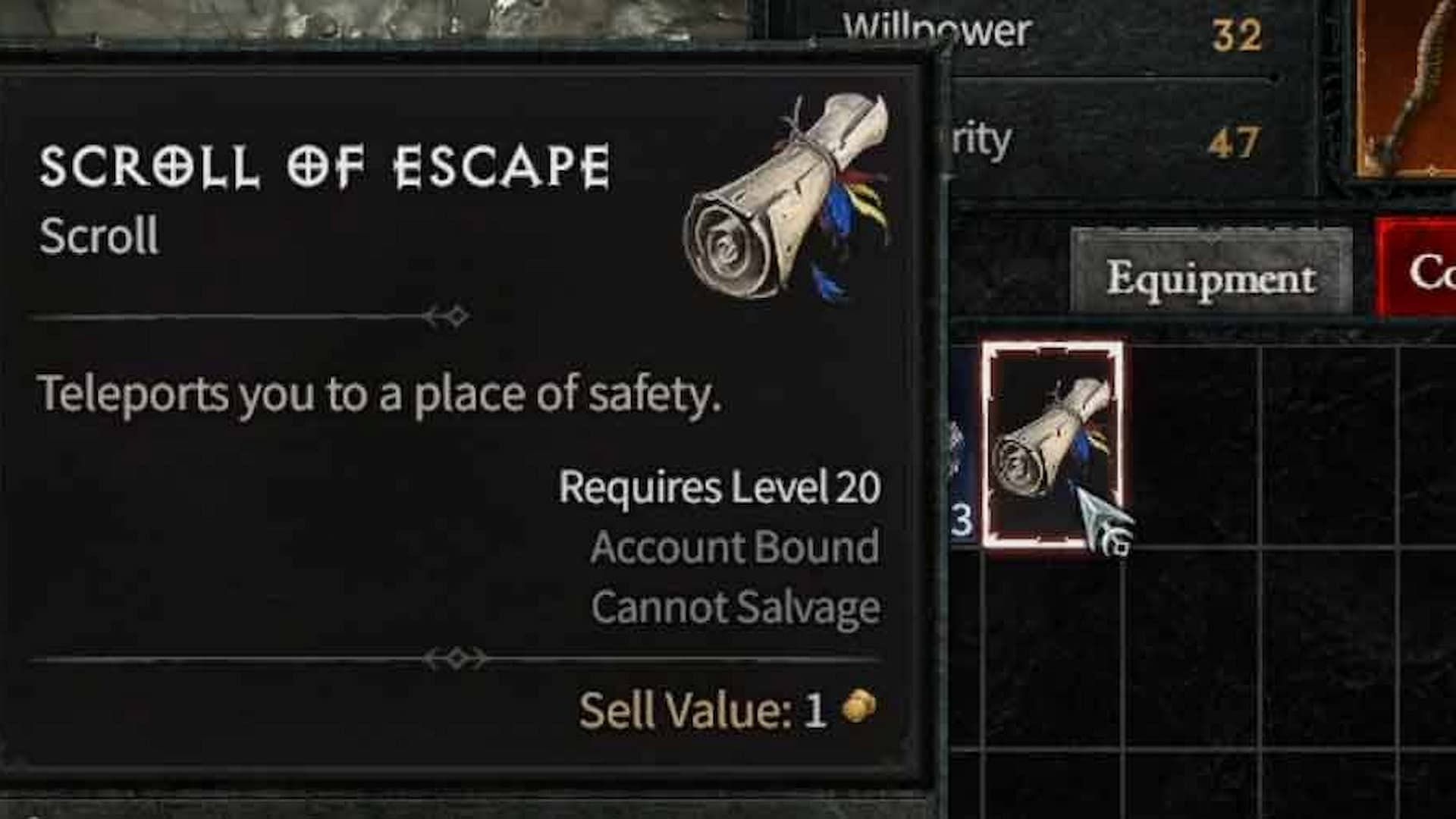
Task: Click the upper tooltip divider diamond ornament
Action: [x=447, y=316]
